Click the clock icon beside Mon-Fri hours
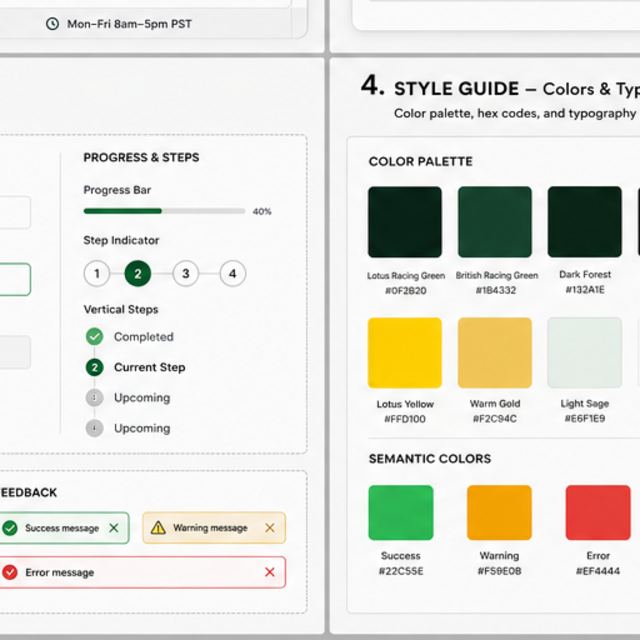640x640 pixels. [52, 24]
